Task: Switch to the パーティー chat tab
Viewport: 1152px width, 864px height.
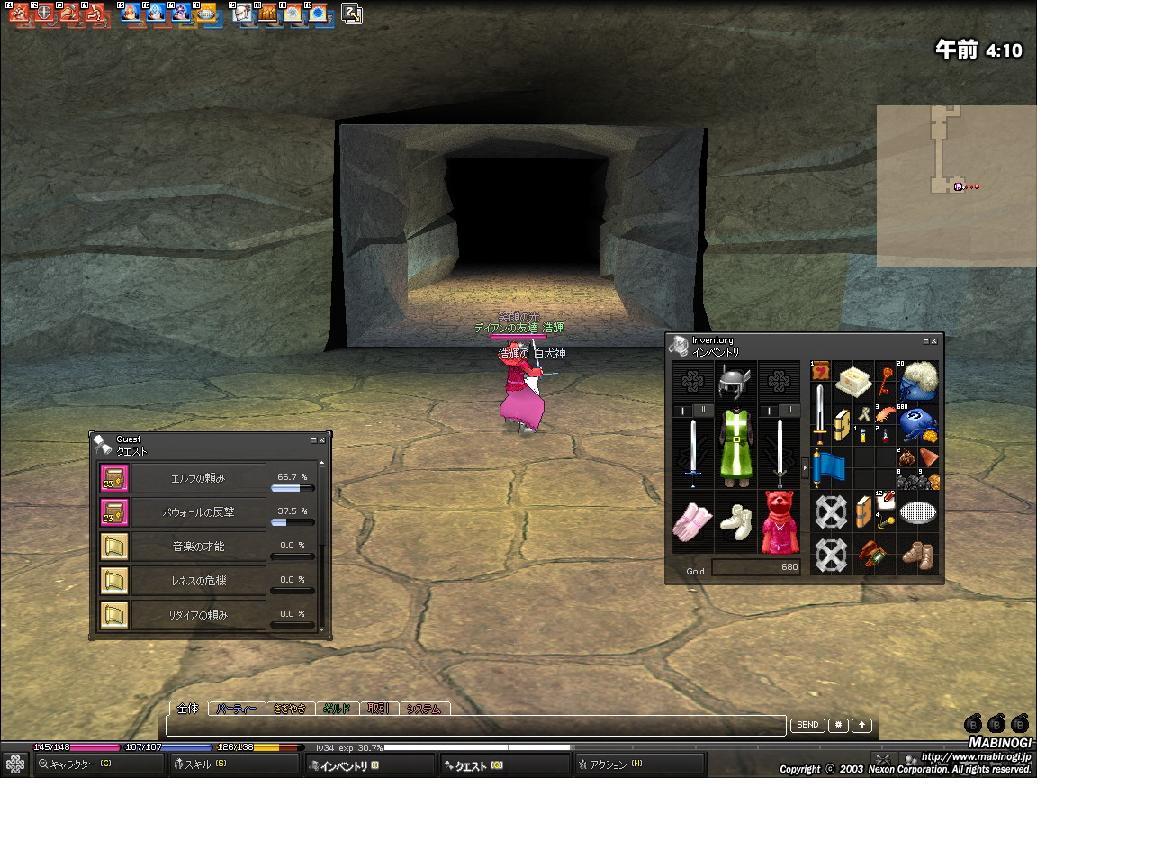Action: pyautogui.click(x=236, y=709)
